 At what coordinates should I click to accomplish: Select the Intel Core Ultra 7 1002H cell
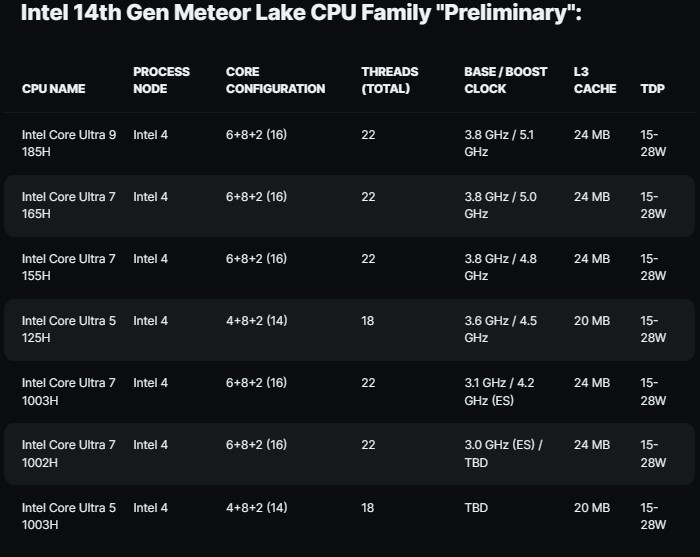pos(69,453)
